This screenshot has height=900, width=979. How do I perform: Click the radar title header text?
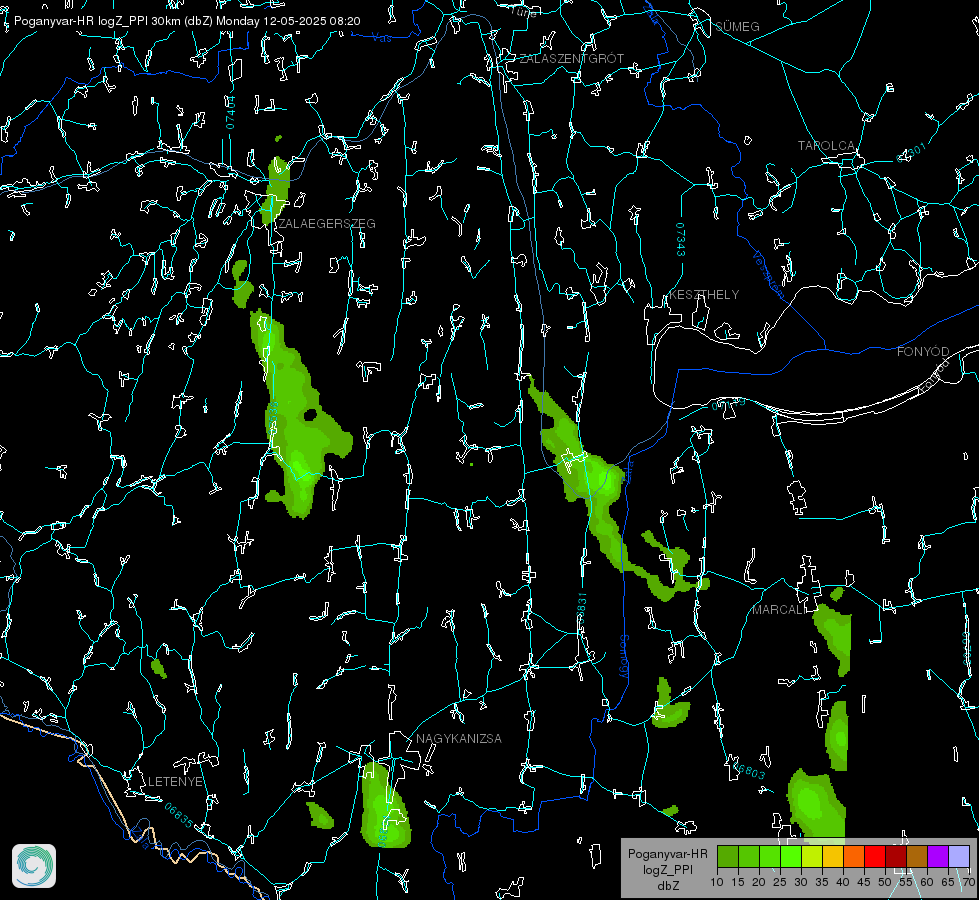187,21
